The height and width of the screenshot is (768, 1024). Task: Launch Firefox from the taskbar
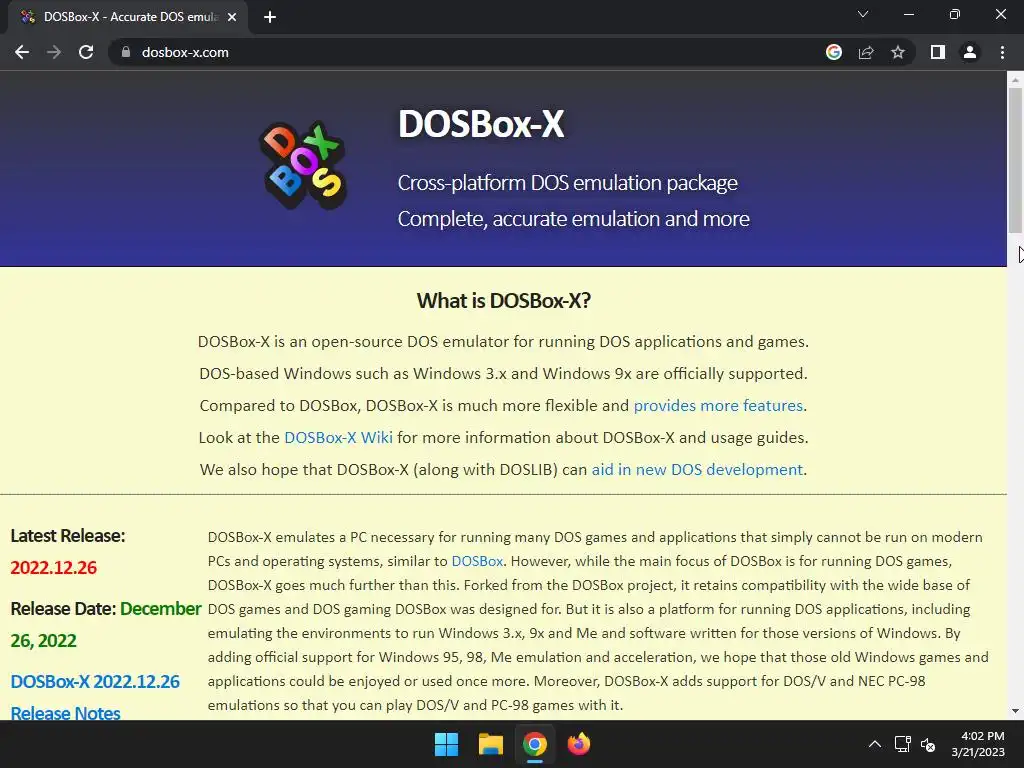click(578, 744)
